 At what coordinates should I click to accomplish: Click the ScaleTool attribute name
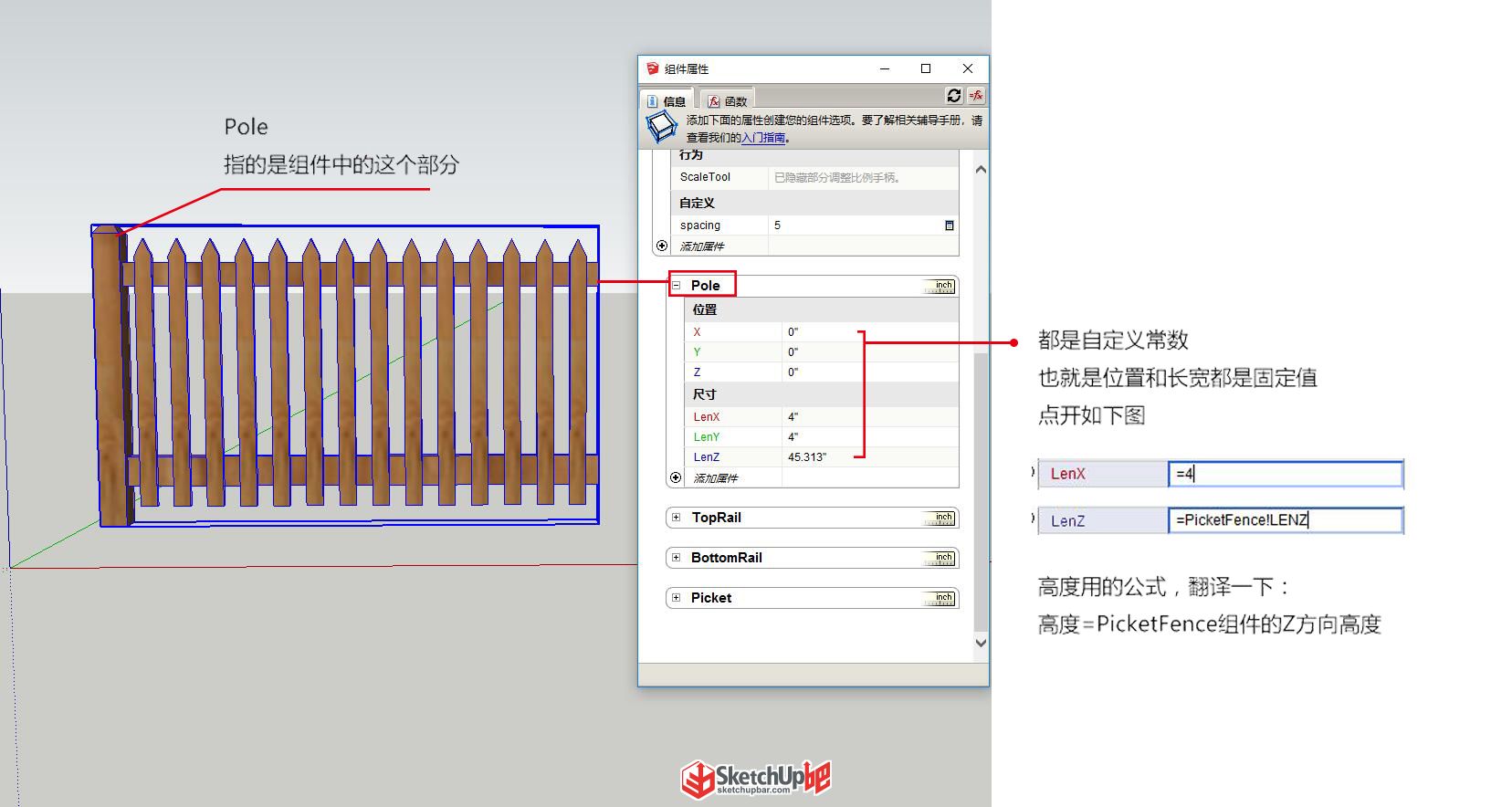click(x=705, y=177)
